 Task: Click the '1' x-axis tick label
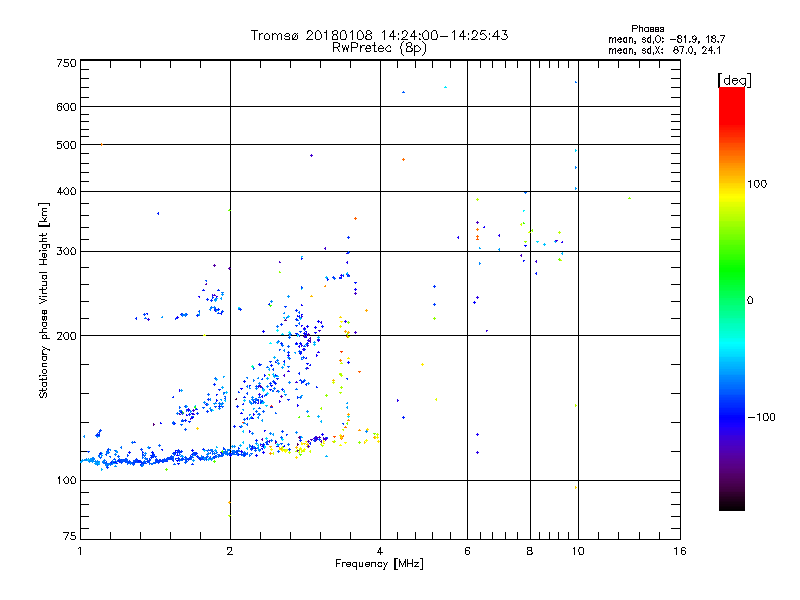(80, 551)
